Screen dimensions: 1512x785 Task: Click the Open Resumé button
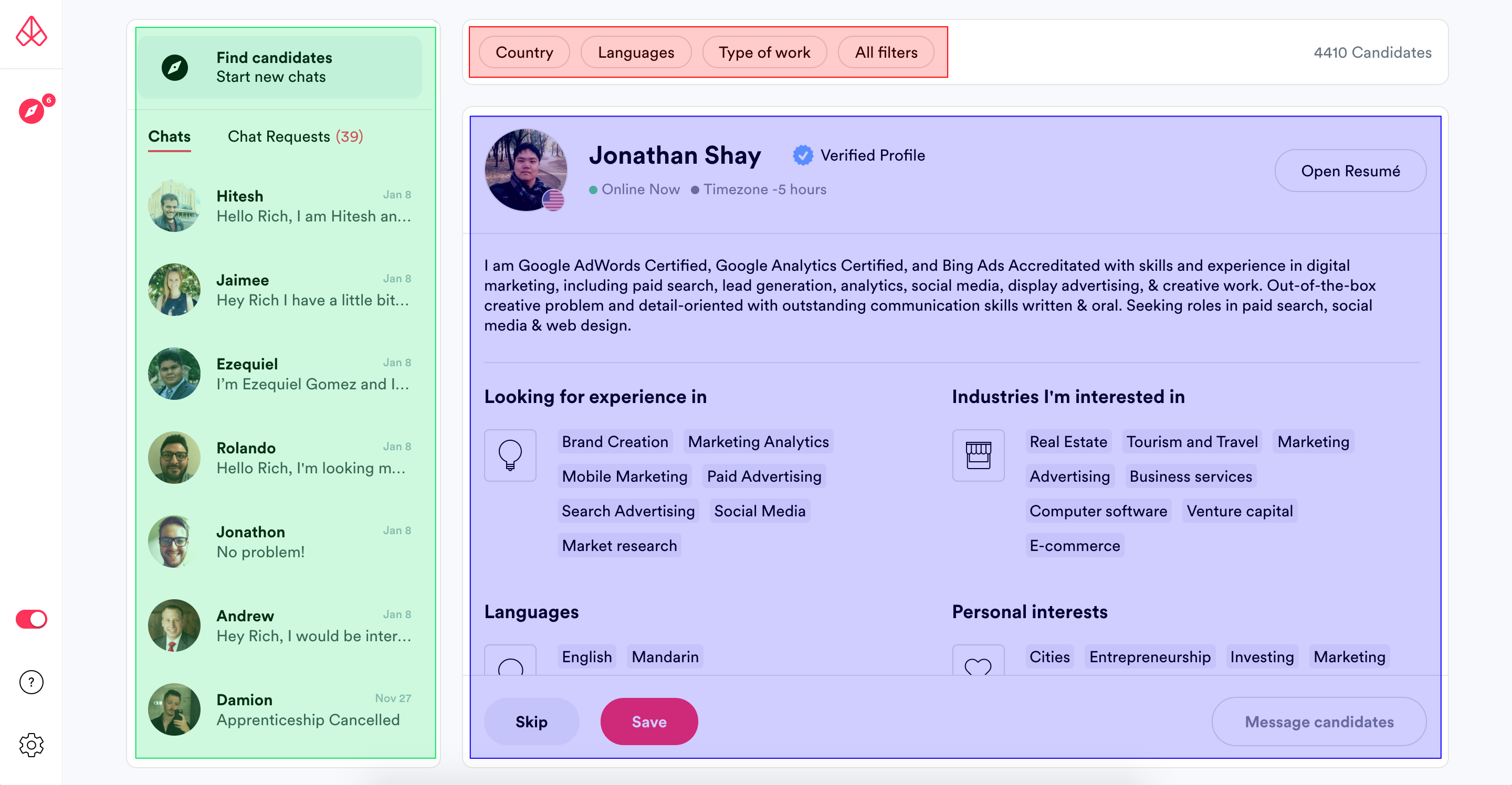[x=1349, y=171]
